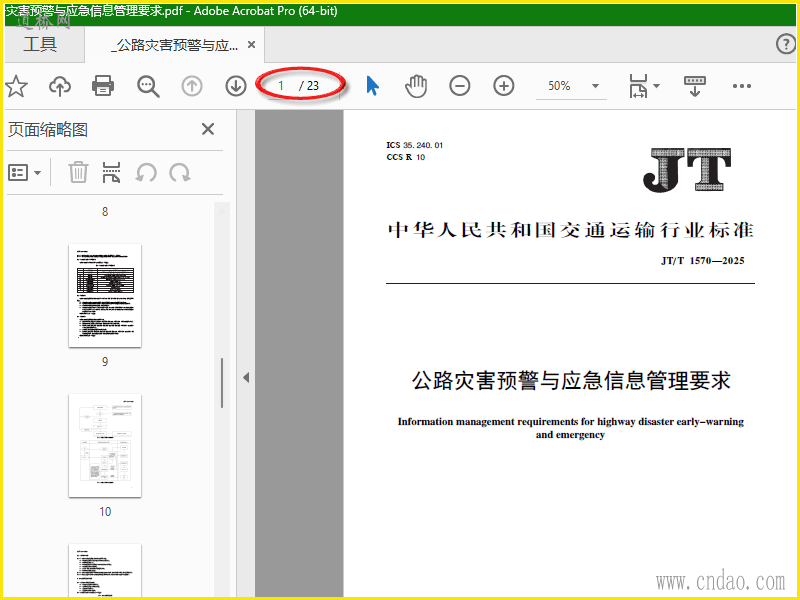
Task: Close the 页面缩略图 panel
Action: [x=208, y=129]
